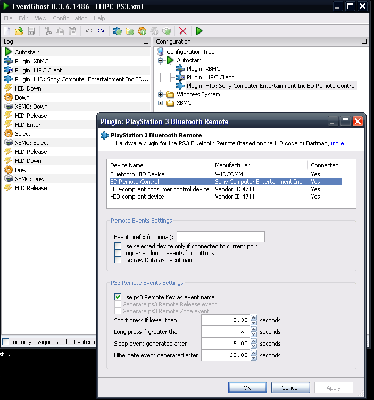Click the Paste clipboard toolbar icon
The height and width of the screenshot is (400, 374).
(x=72, y=31)
